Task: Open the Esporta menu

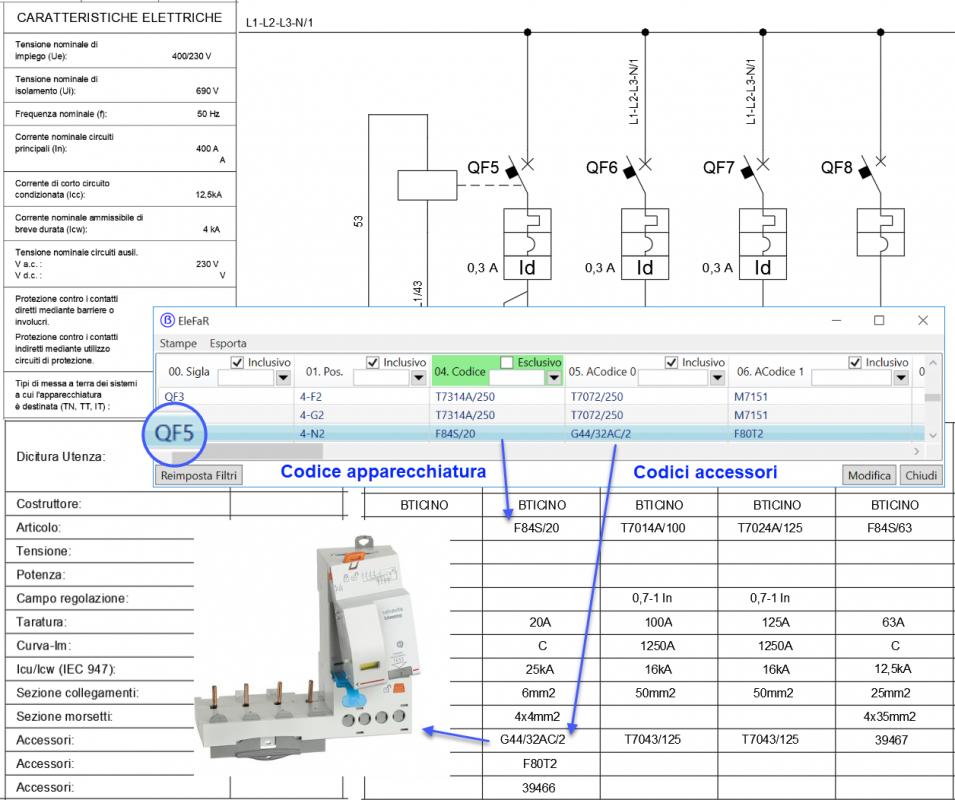Action: (x=228, y=343)
